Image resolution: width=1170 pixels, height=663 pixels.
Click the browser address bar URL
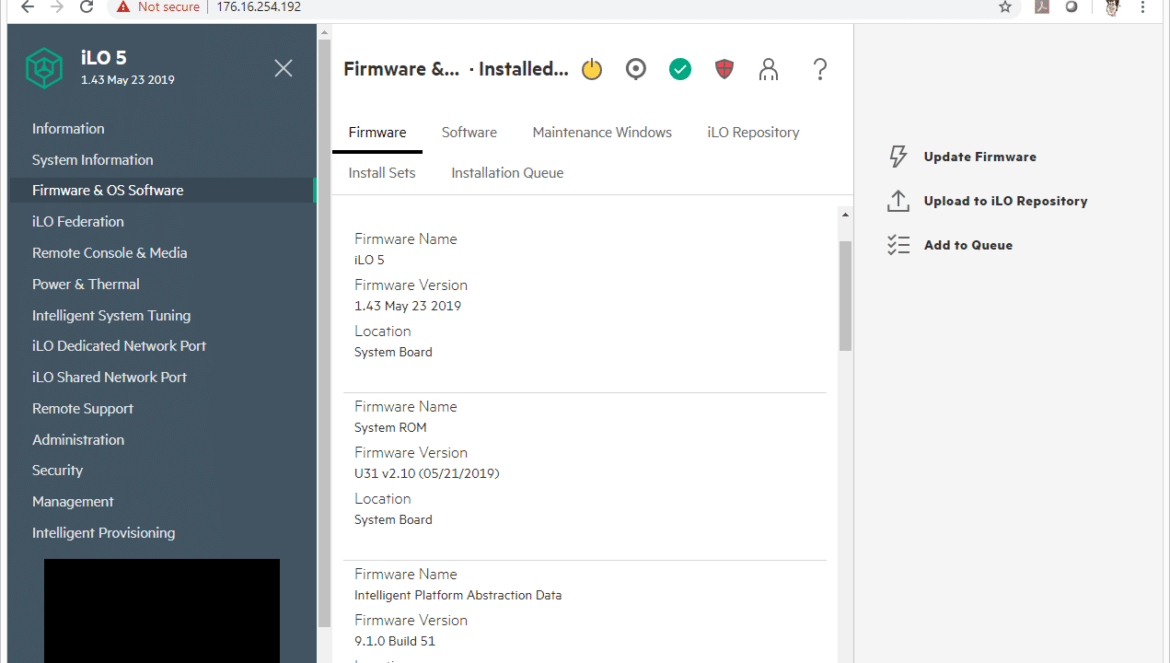pyautogui.click(x=259, y=7)
